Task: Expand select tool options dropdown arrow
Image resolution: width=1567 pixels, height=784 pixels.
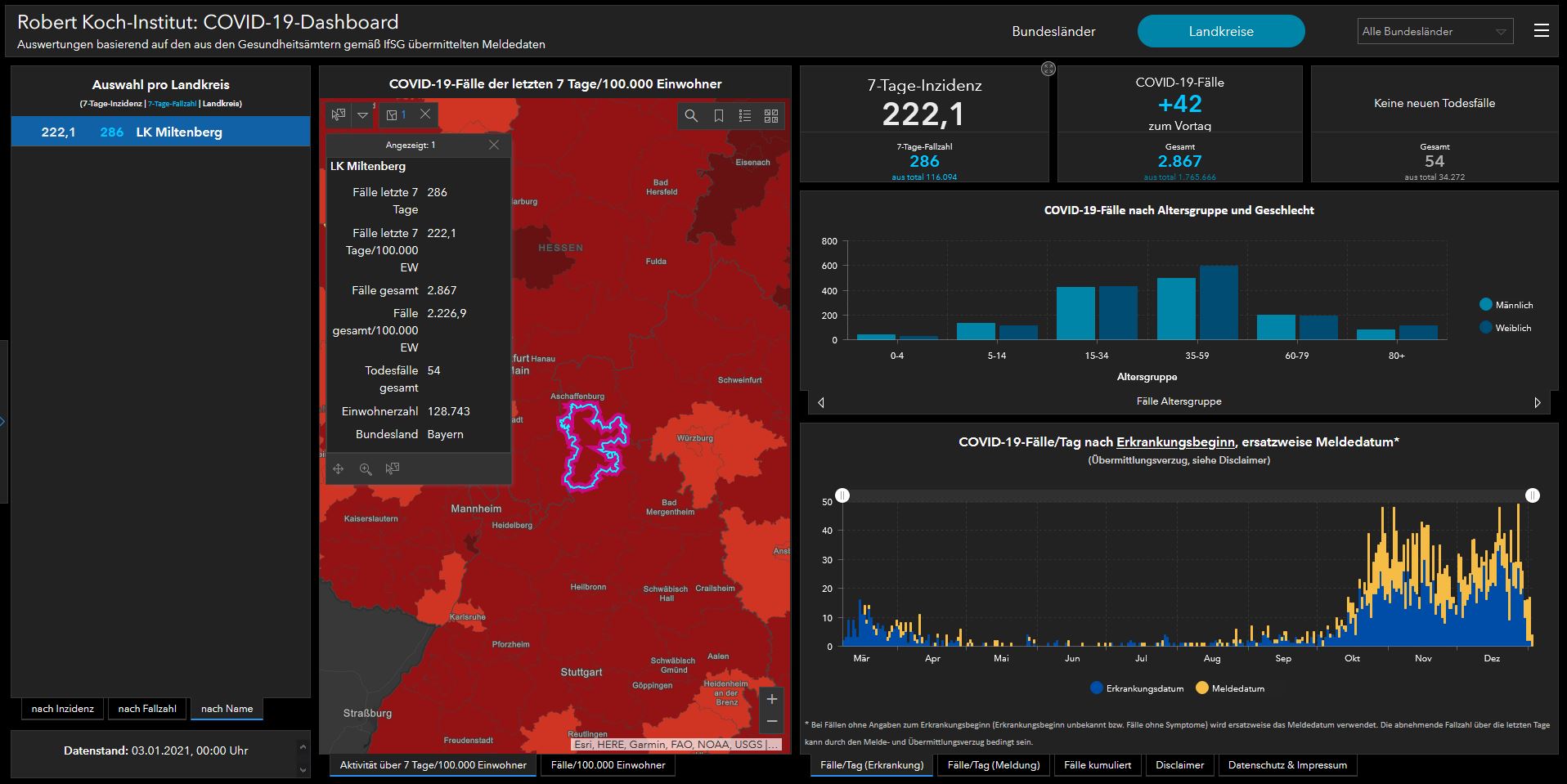Action: (x=362, y=115)
